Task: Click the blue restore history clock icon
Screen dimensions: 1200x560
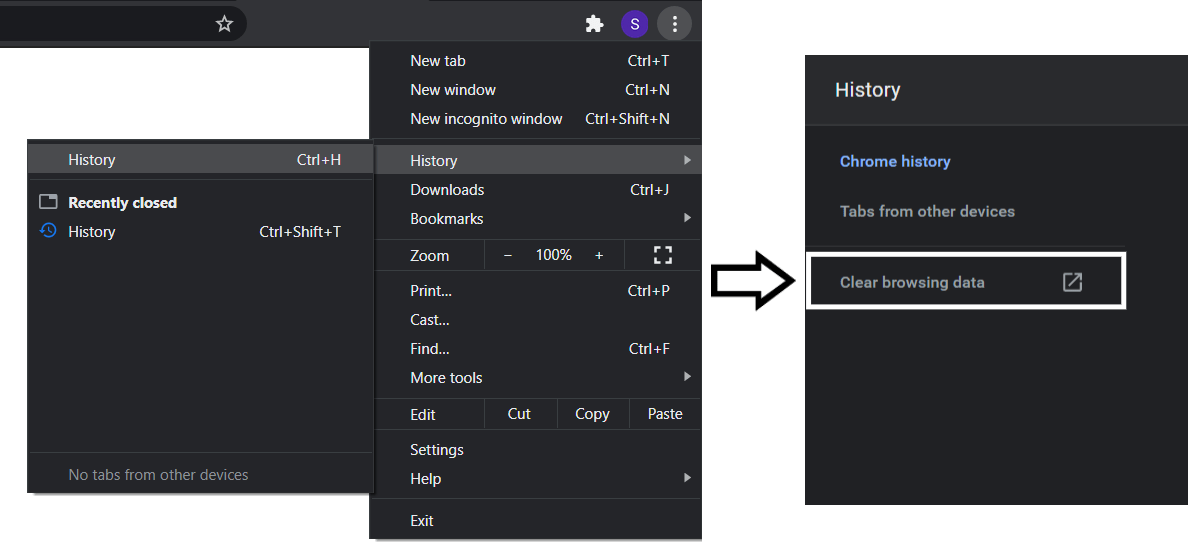Action: [48, 231]
